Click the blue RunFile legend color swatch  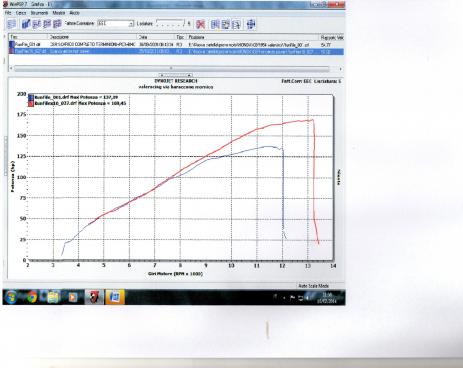point(31,97)
